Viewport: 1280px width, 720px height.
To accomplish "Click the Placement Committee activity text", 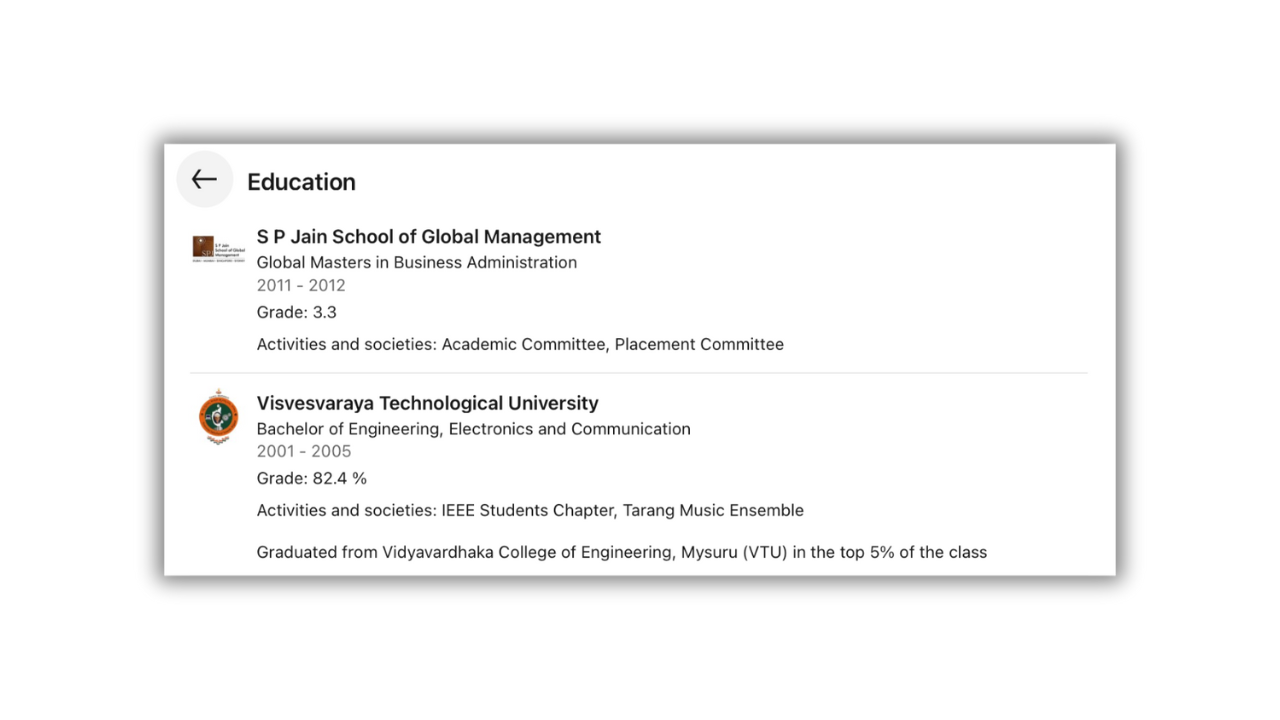I will [699, 344].
